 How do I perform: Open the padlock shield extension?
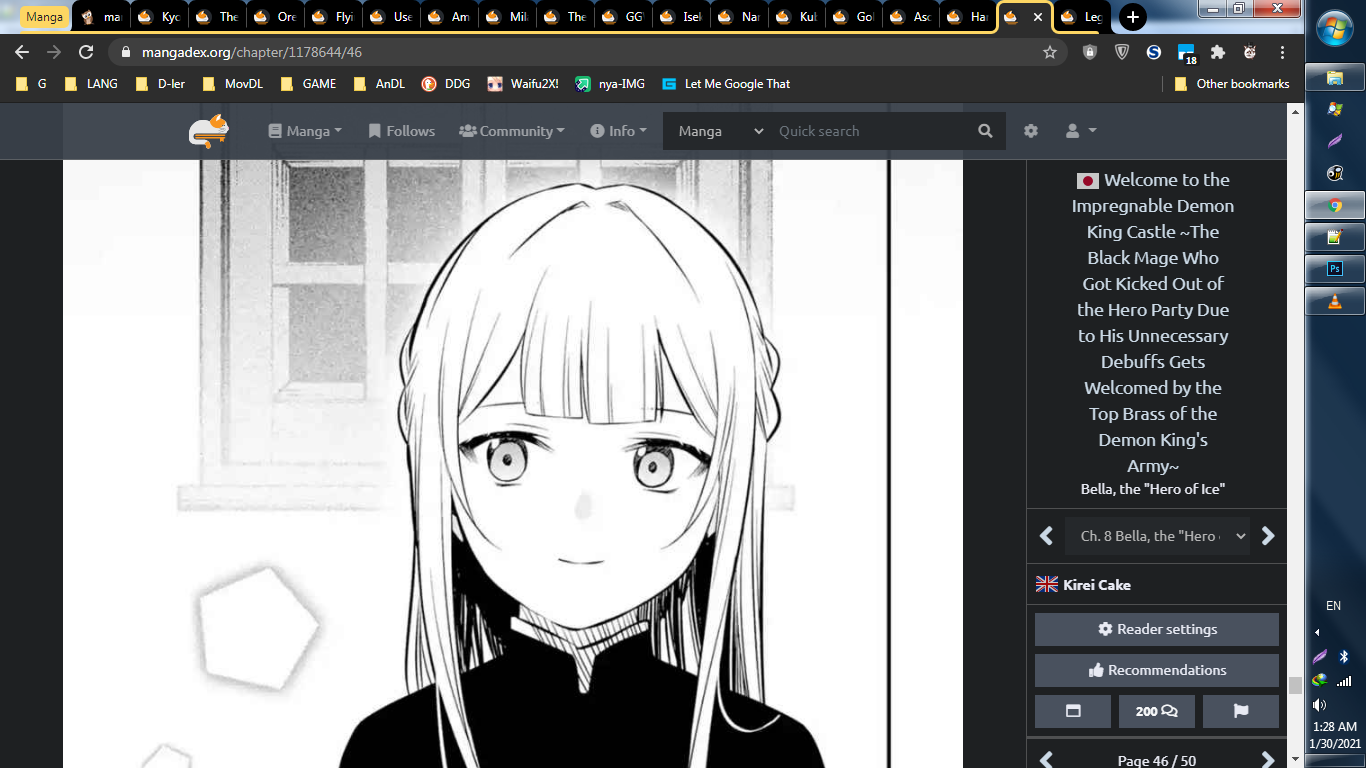point(1090,52)
